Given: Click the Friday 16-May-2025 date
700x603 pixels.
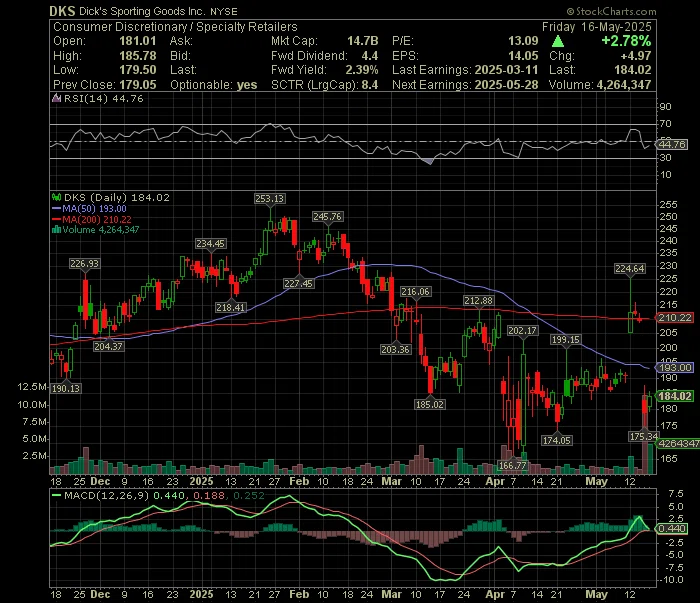Looking at the screenshot, I should point(597,27).
